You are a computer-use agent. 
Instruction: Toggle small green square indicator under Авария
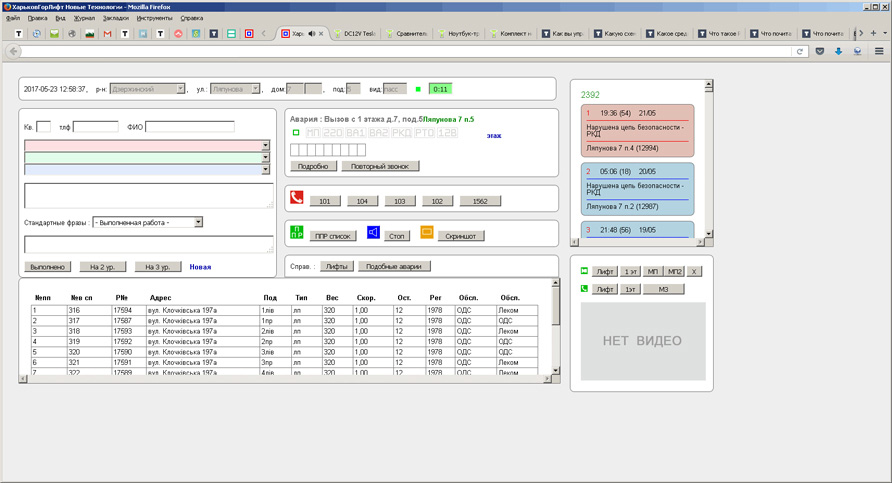point(295,132)
